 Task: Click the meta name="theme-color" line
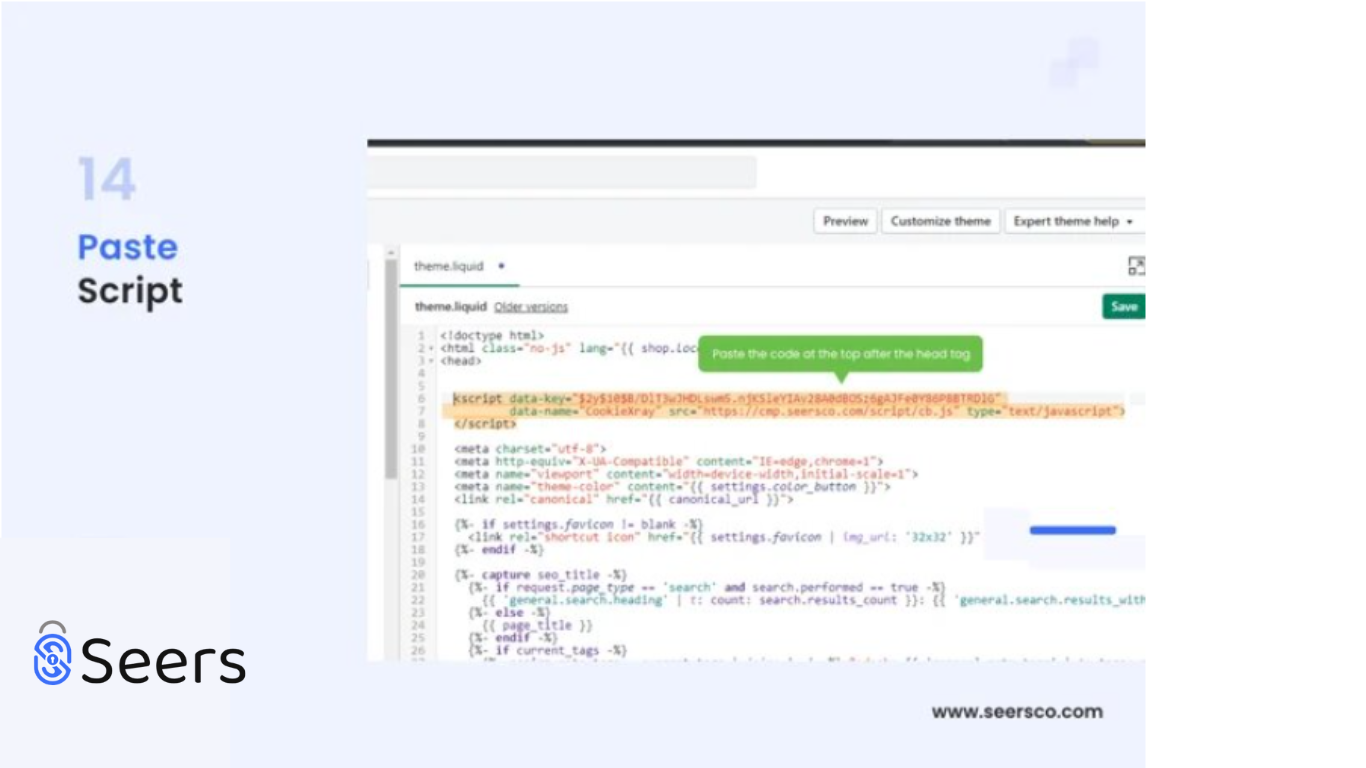tap(671, 487)
